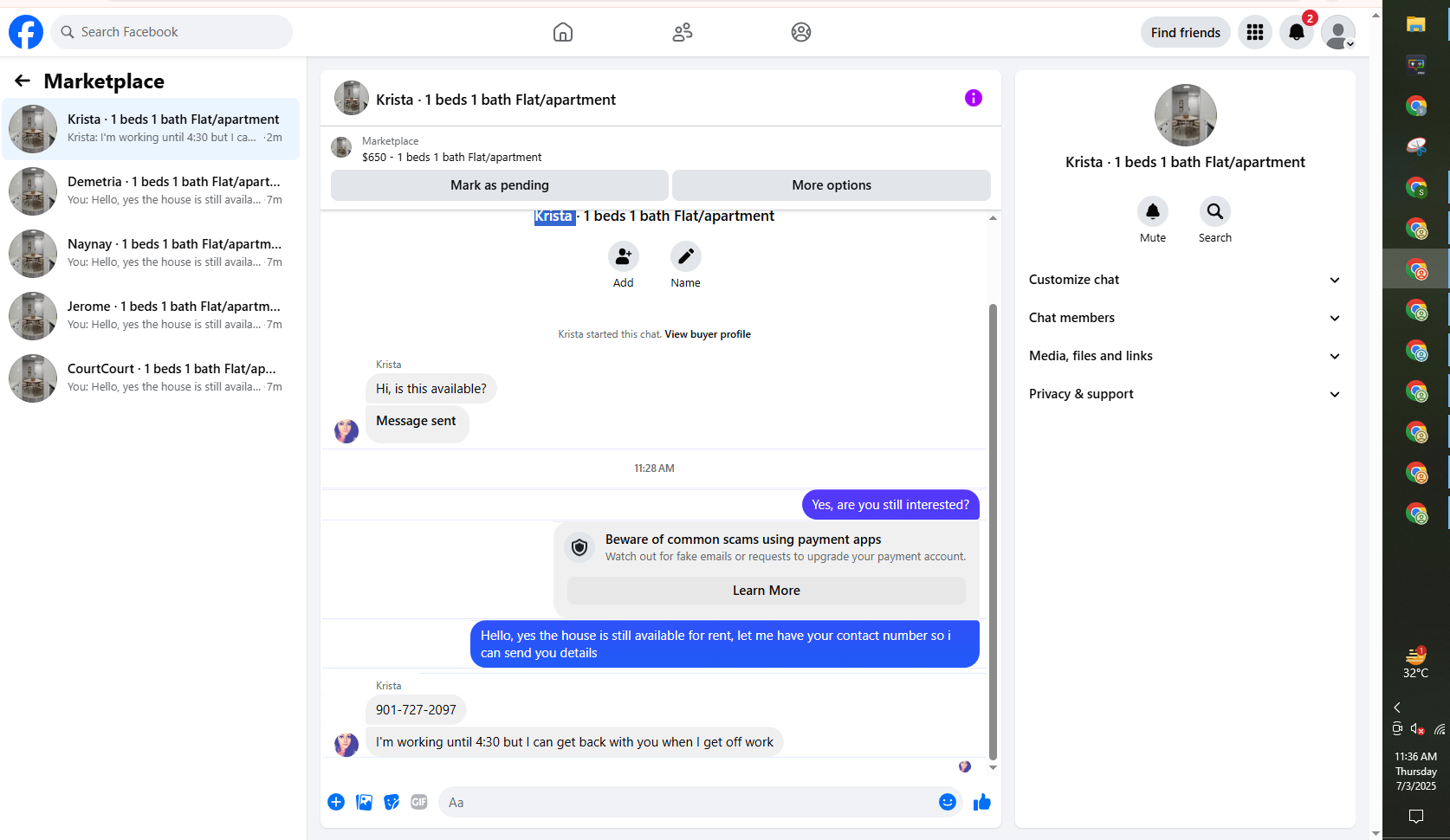Image resolution: width=1450 pixels, height=840 pixels.
Task: Open the Krista conversation in the list
Action: (151, 128)
